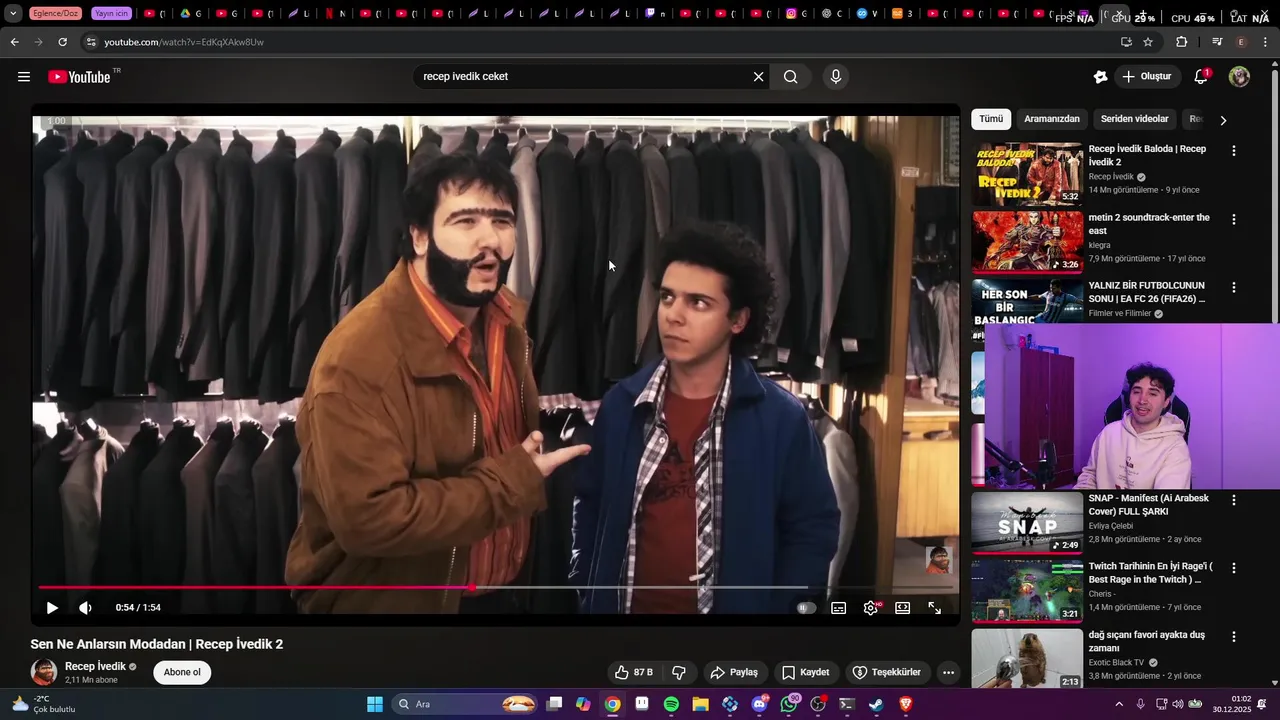The height and width of the screenshot is (720, 1280).
Task: Switch player to theater mode
Action: coord(903,608)
